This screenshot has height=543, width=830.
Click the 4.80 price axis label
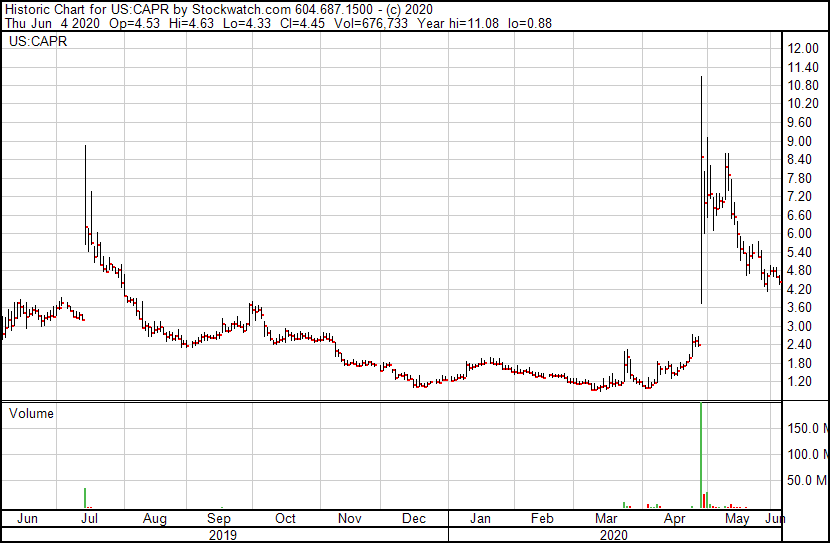coord(799,270)
